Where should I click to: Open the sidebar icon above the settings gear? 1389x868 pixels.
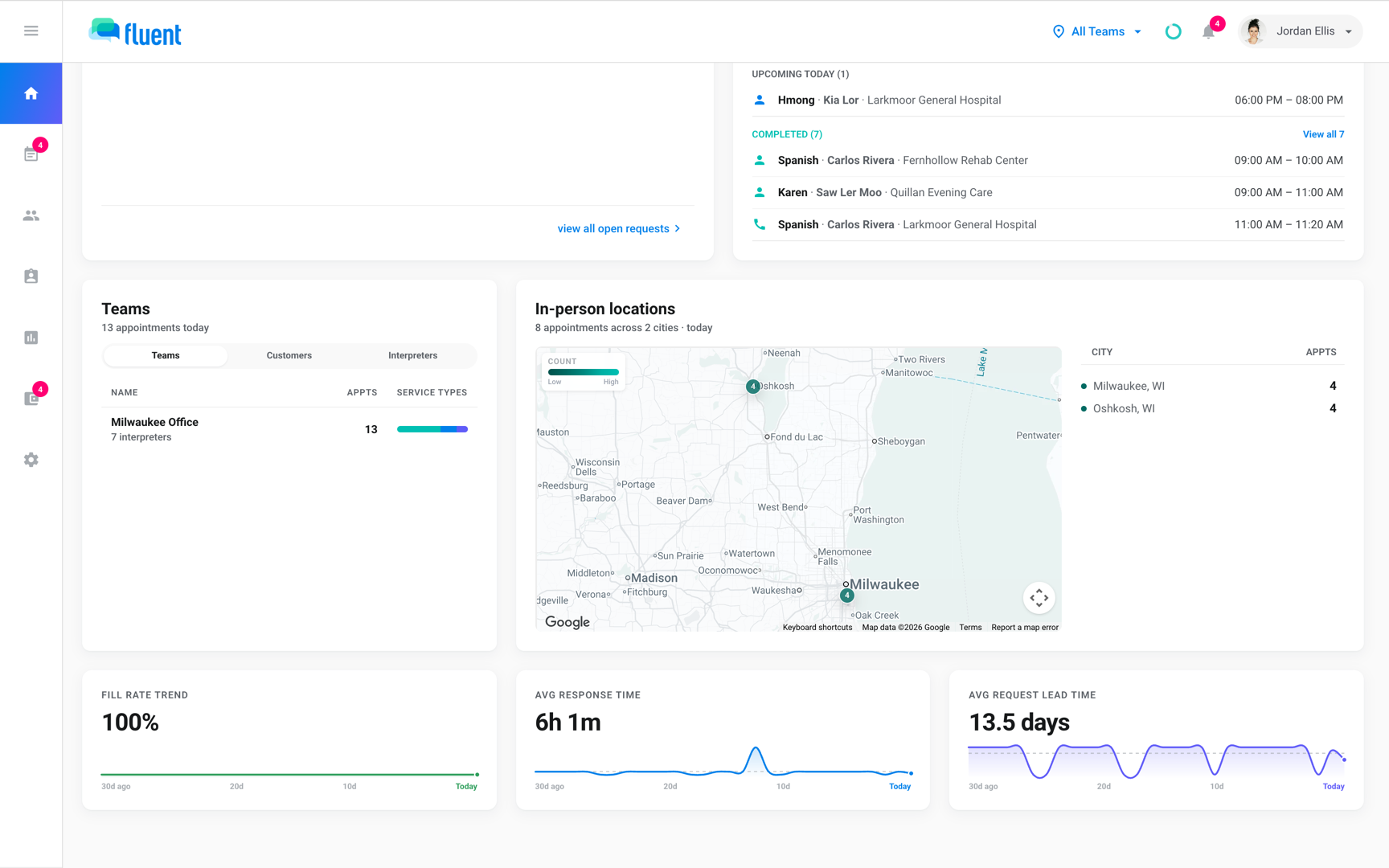tap(31, 399)
